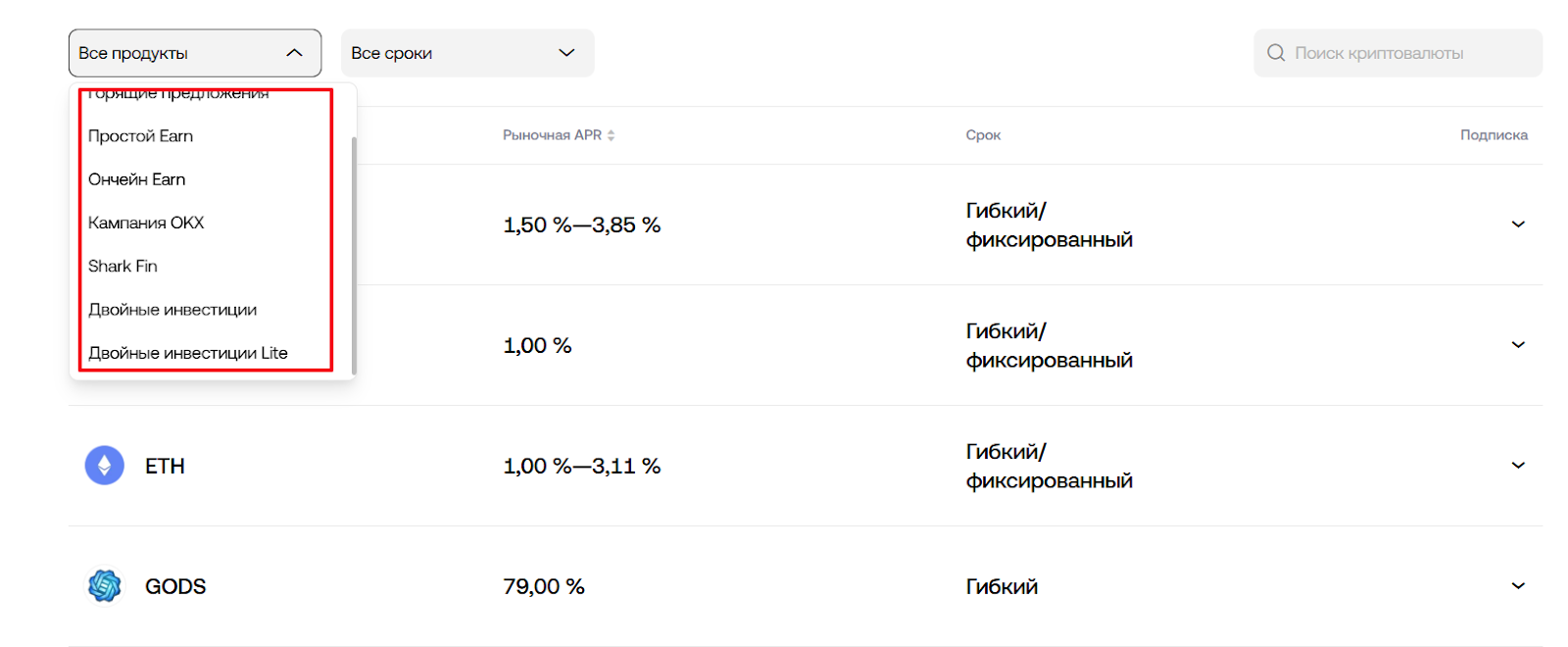Choose Кампания OKX option
The width and height of the screenshot is (1568, 647).
pyautogui.click(x=146, y=223)
